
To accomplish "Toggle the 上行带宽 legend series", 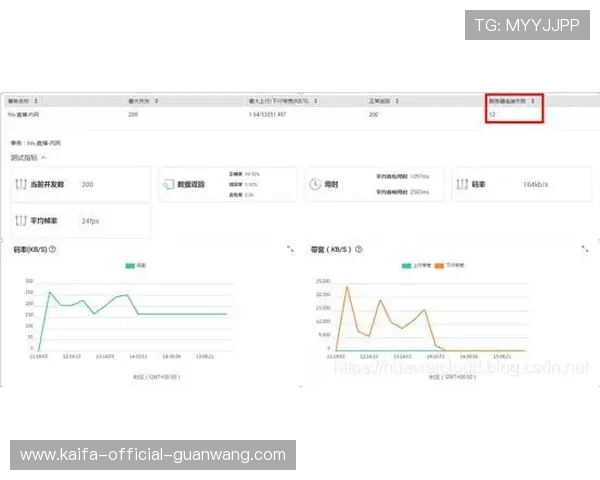I will tap(412, 266).
